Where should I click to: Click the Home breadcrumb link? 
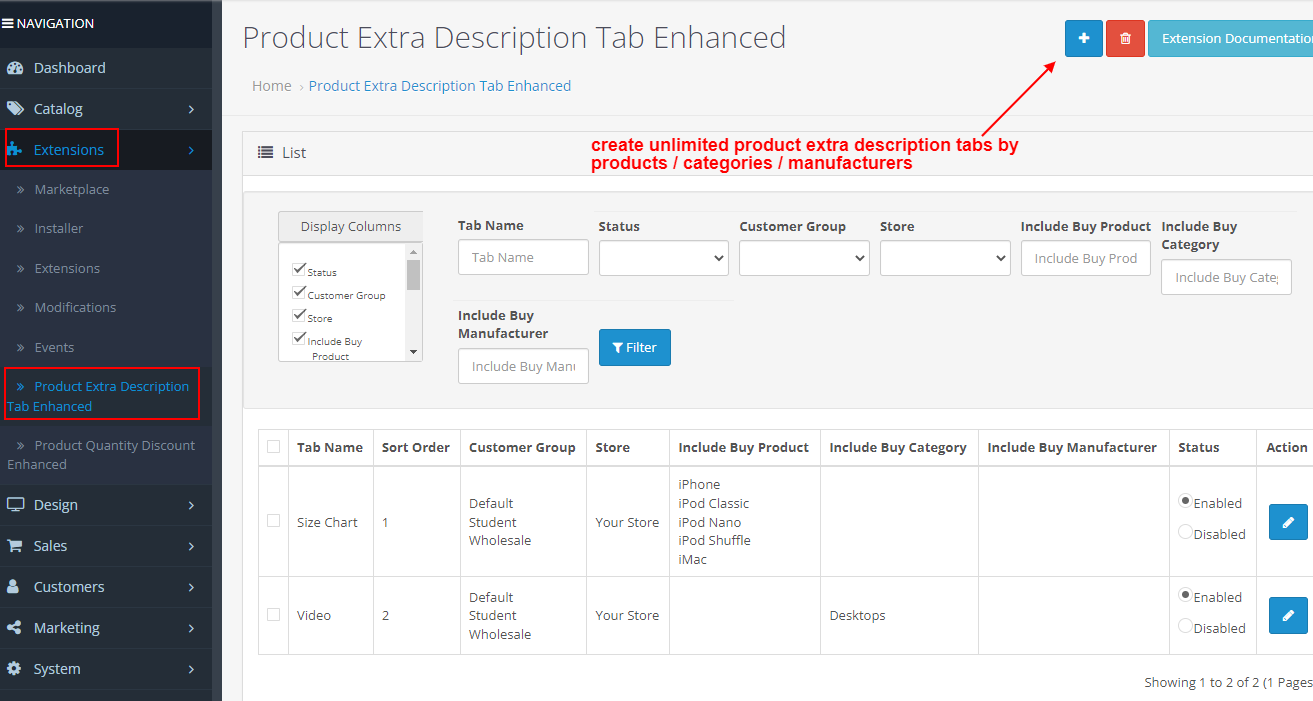click(271, 86)
